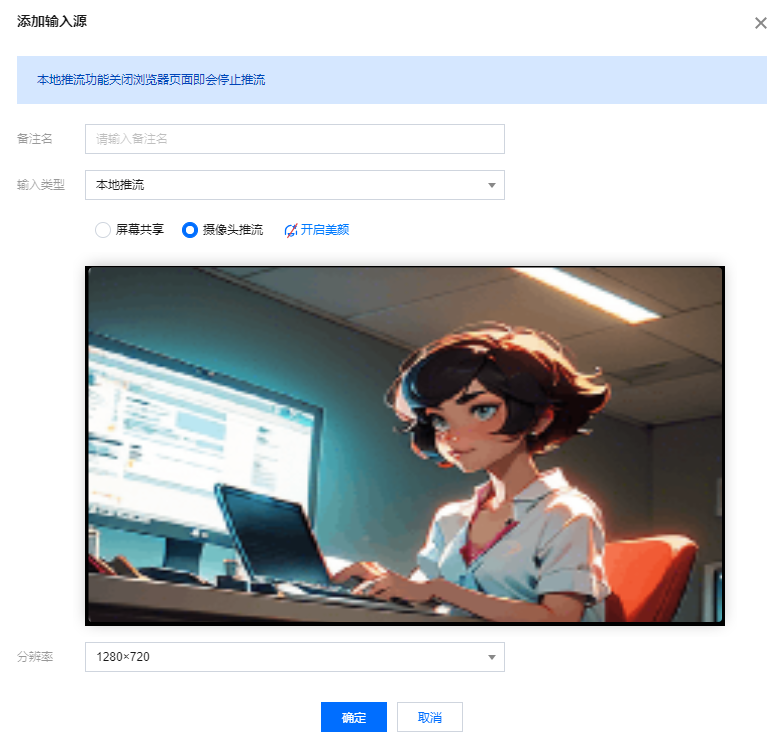The image size is (773, 736).
Task: Close the 添加输入源 dialog
Action: [761, 23]
